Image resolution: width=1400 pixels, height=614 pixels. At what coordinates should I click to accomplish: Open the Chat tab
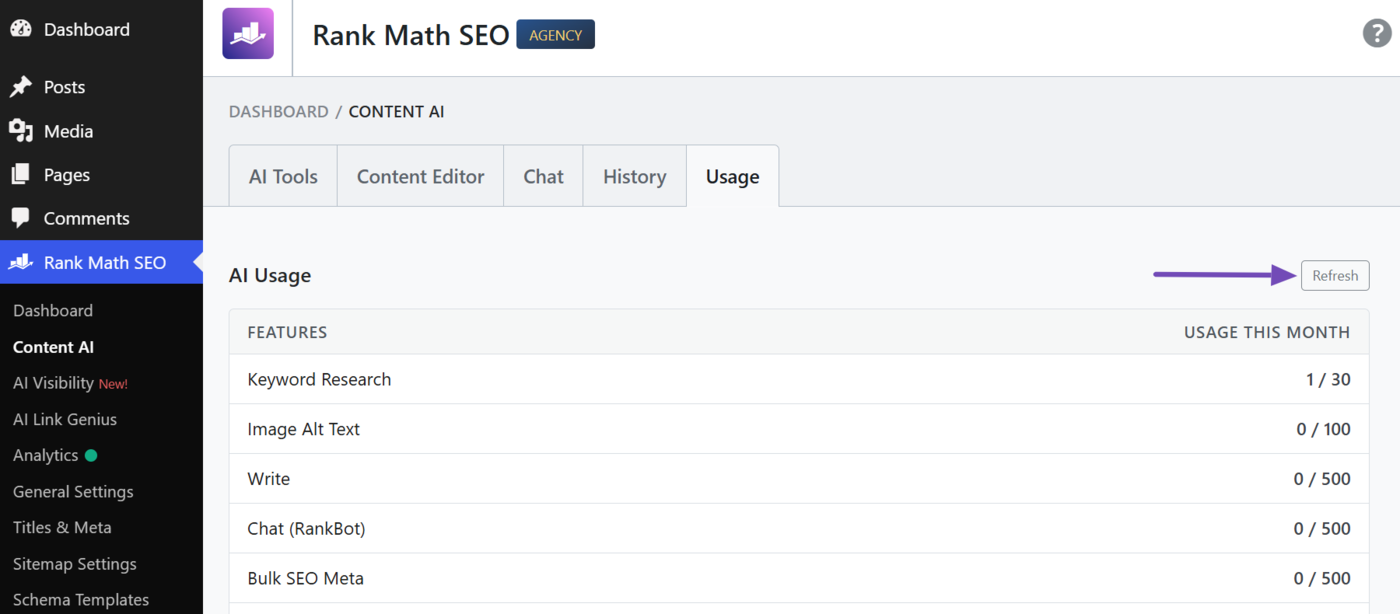(543, 176)
